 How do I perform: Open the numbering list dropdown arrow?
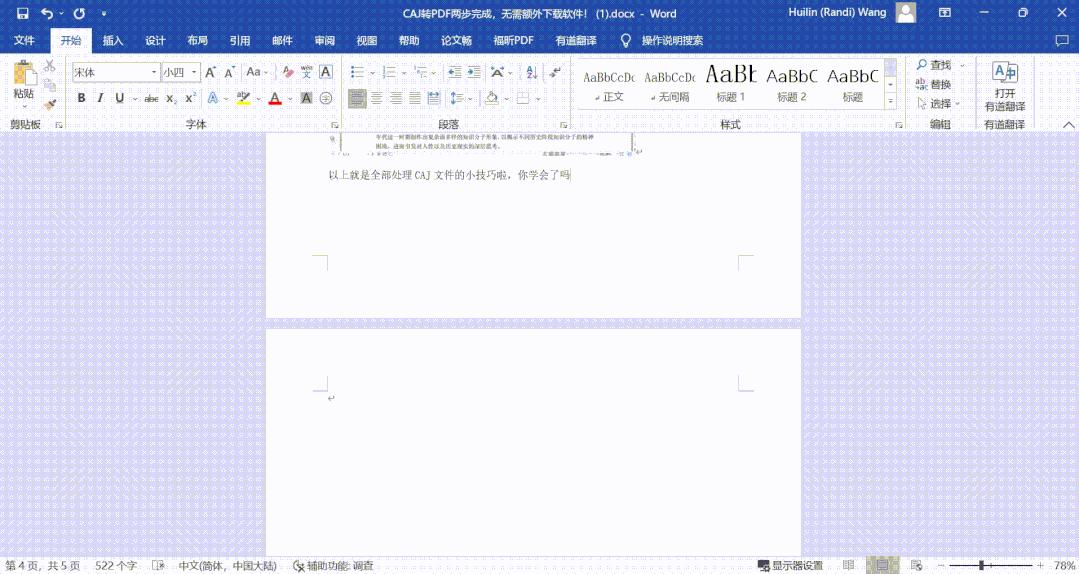(405, 72)
